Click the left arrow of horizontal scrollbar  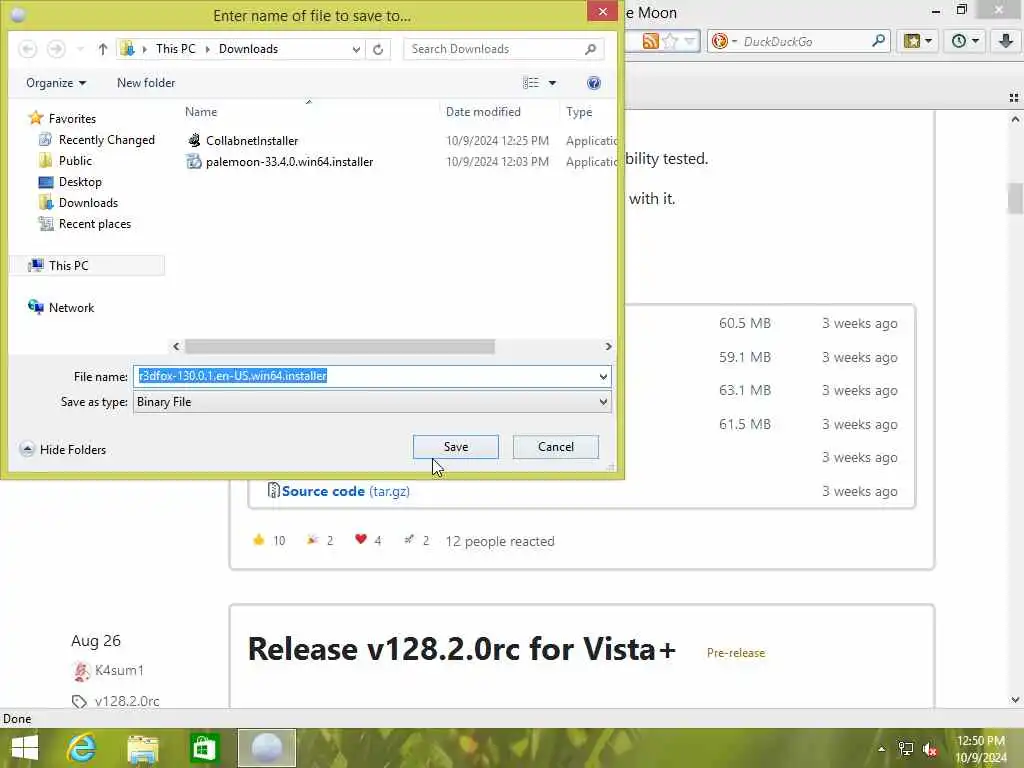[x=176, y=346]
